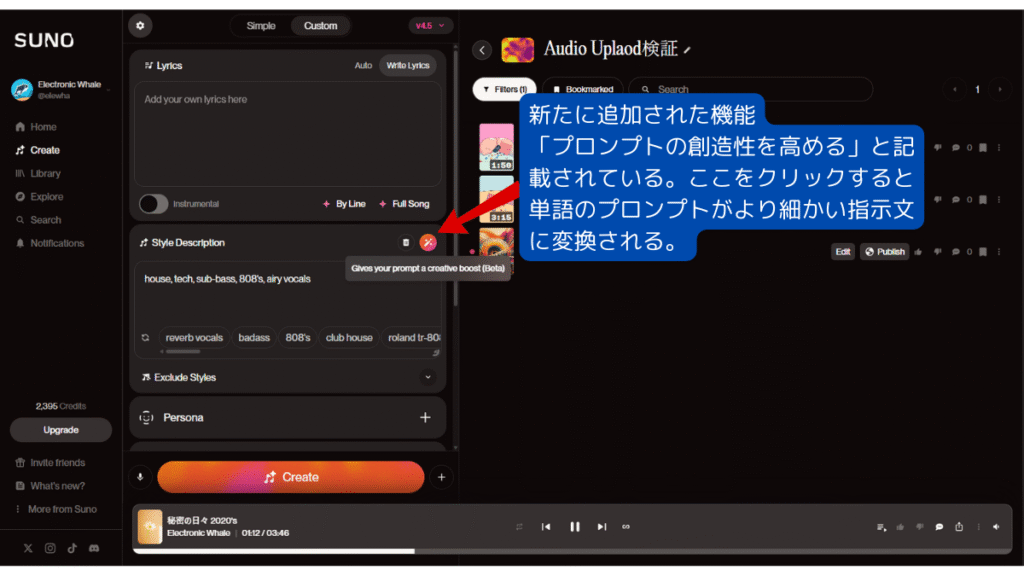The height and width of the screenshot is (576, 1024).
Task: Share the currently playing song
Action: pyautogui.click(x=959, y=527)
